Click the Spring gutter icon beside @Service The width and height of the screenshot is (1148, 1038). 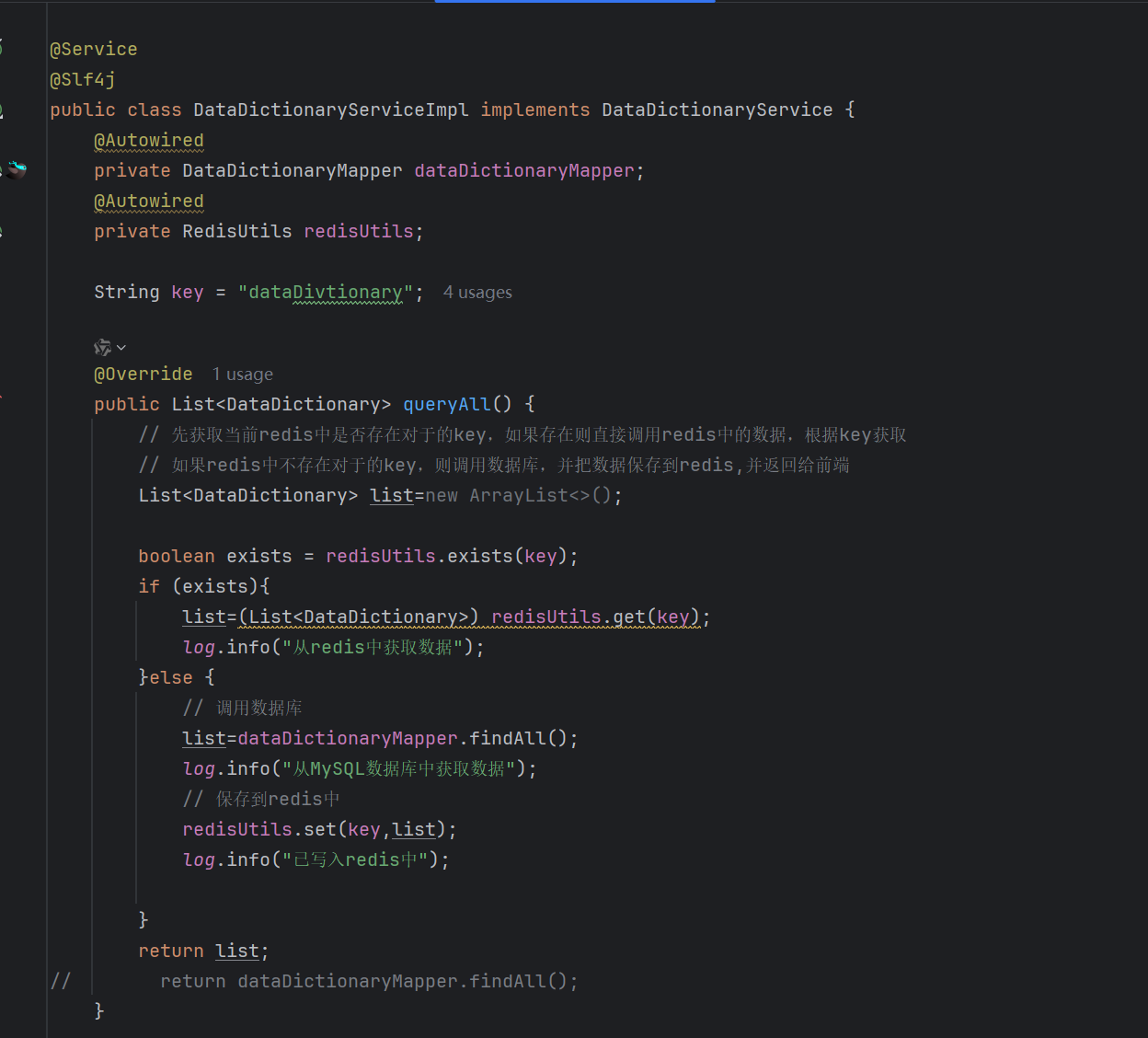click(x=2, y=48)
